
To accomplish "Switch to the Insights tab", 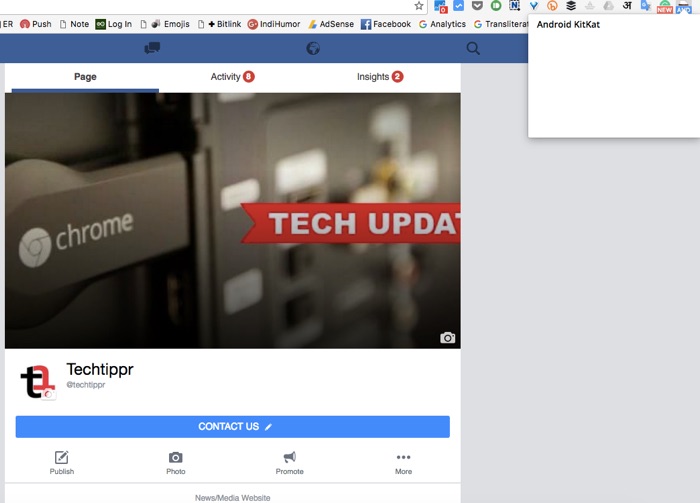I will 379,77.
